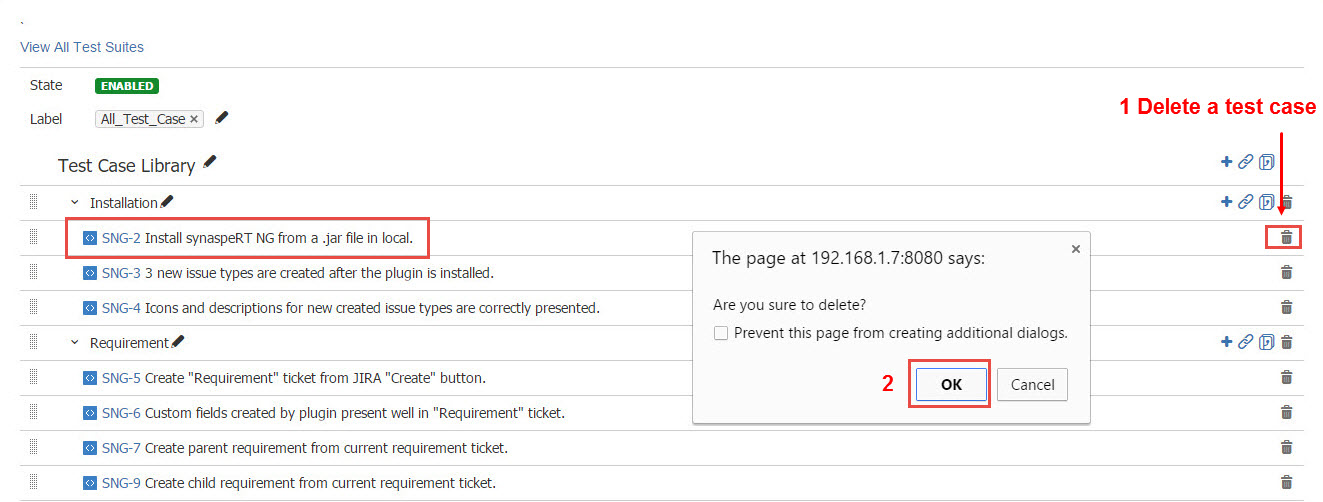Screen dimensions: 1323x502
Task: Collapse the Installation folder chevron
Action: [74, 202]
